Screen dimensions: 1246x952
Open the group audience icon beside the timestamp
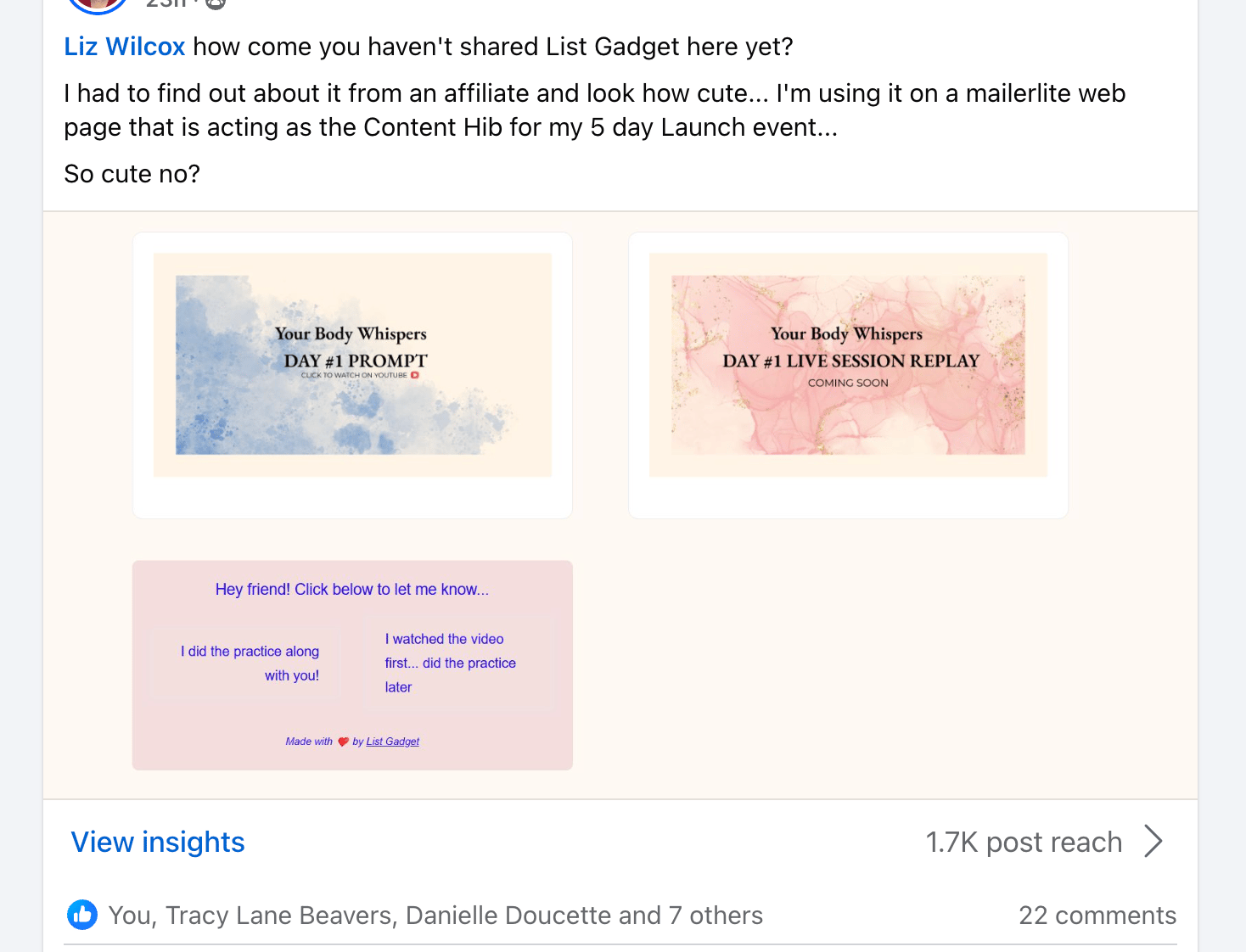coord(216,3)
